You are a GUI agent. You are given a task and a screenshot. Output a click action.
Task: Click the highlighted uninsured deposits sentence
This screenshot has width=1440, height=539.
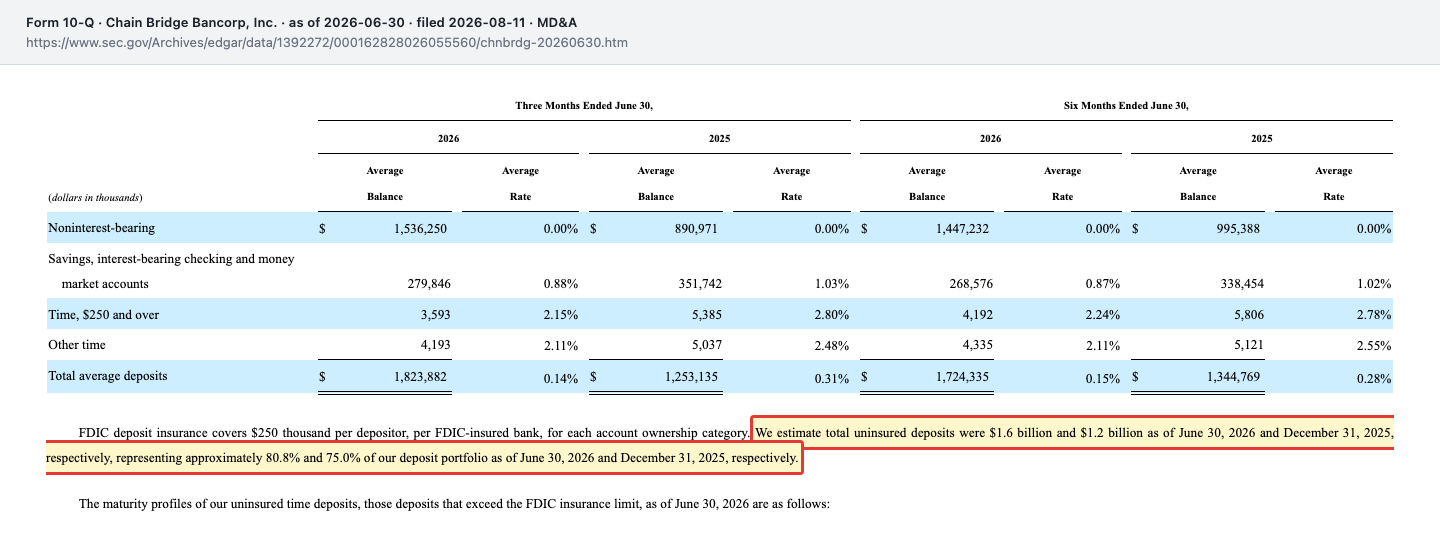[x=719, y=446]
